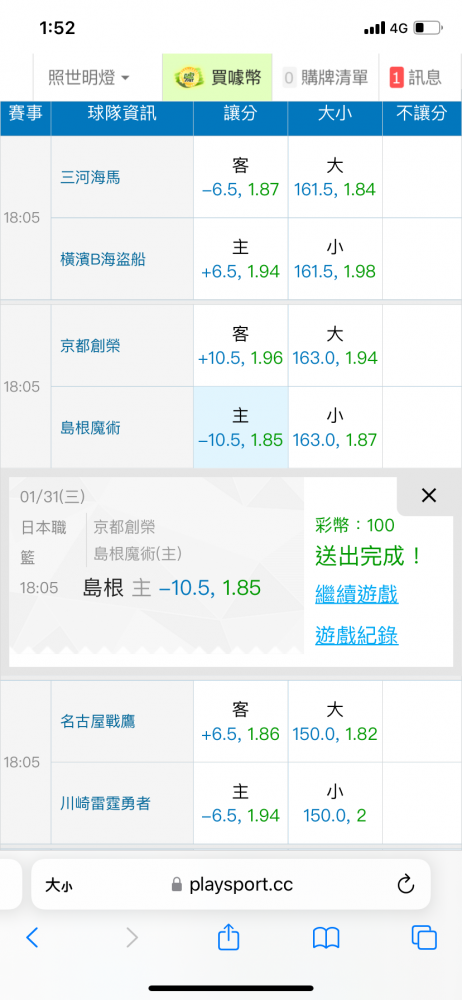Reload the playsport.cc page

tap(406, 885)
